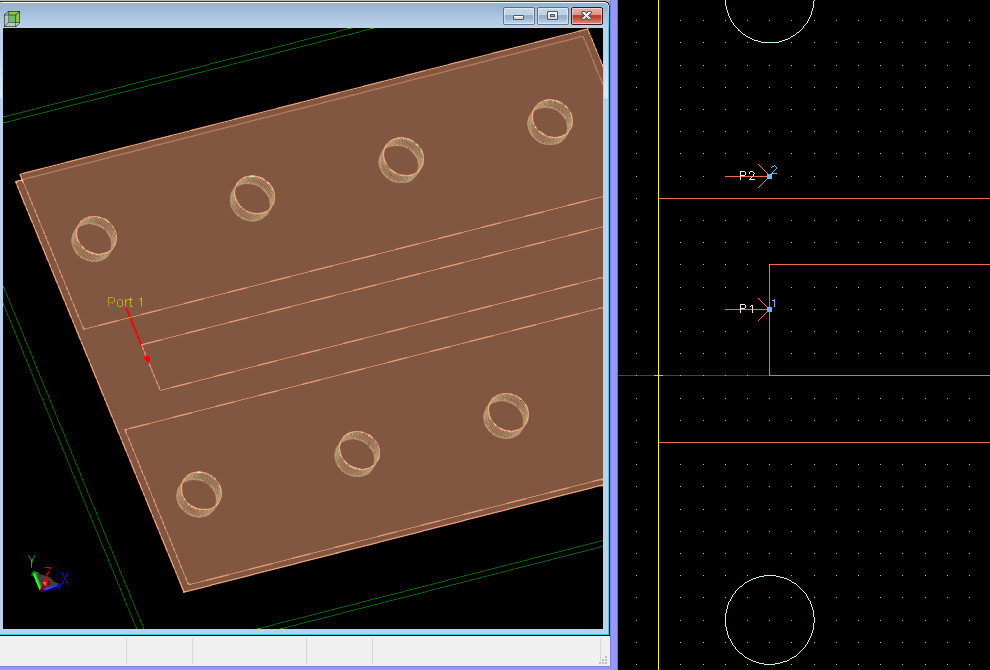Viewport: 990px width, 670px height.
Task: Click the red dot on Port 1 arrow
Action: (x=147, y=359)
